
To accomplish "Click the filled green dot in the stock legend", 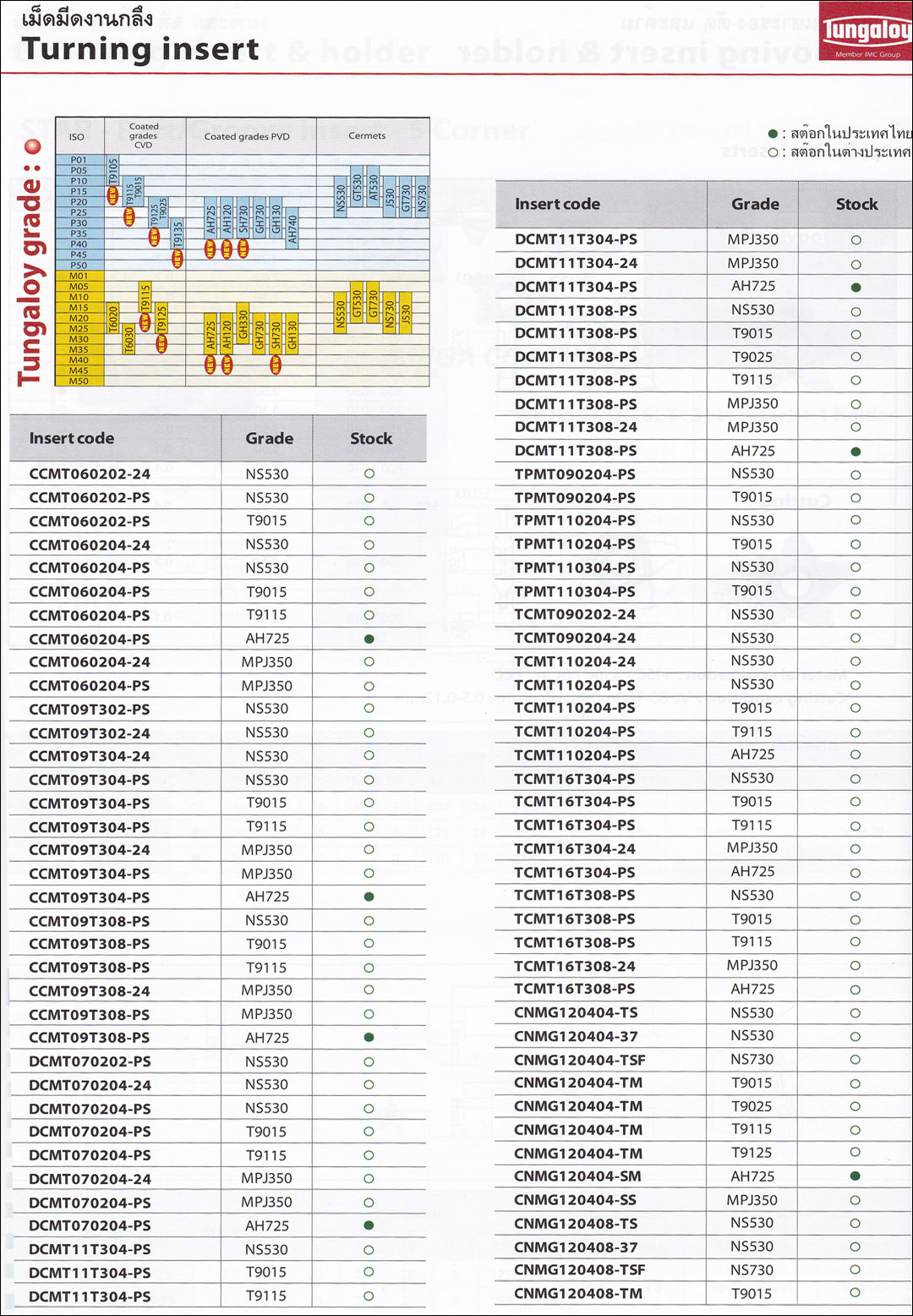I will [773, 134].
